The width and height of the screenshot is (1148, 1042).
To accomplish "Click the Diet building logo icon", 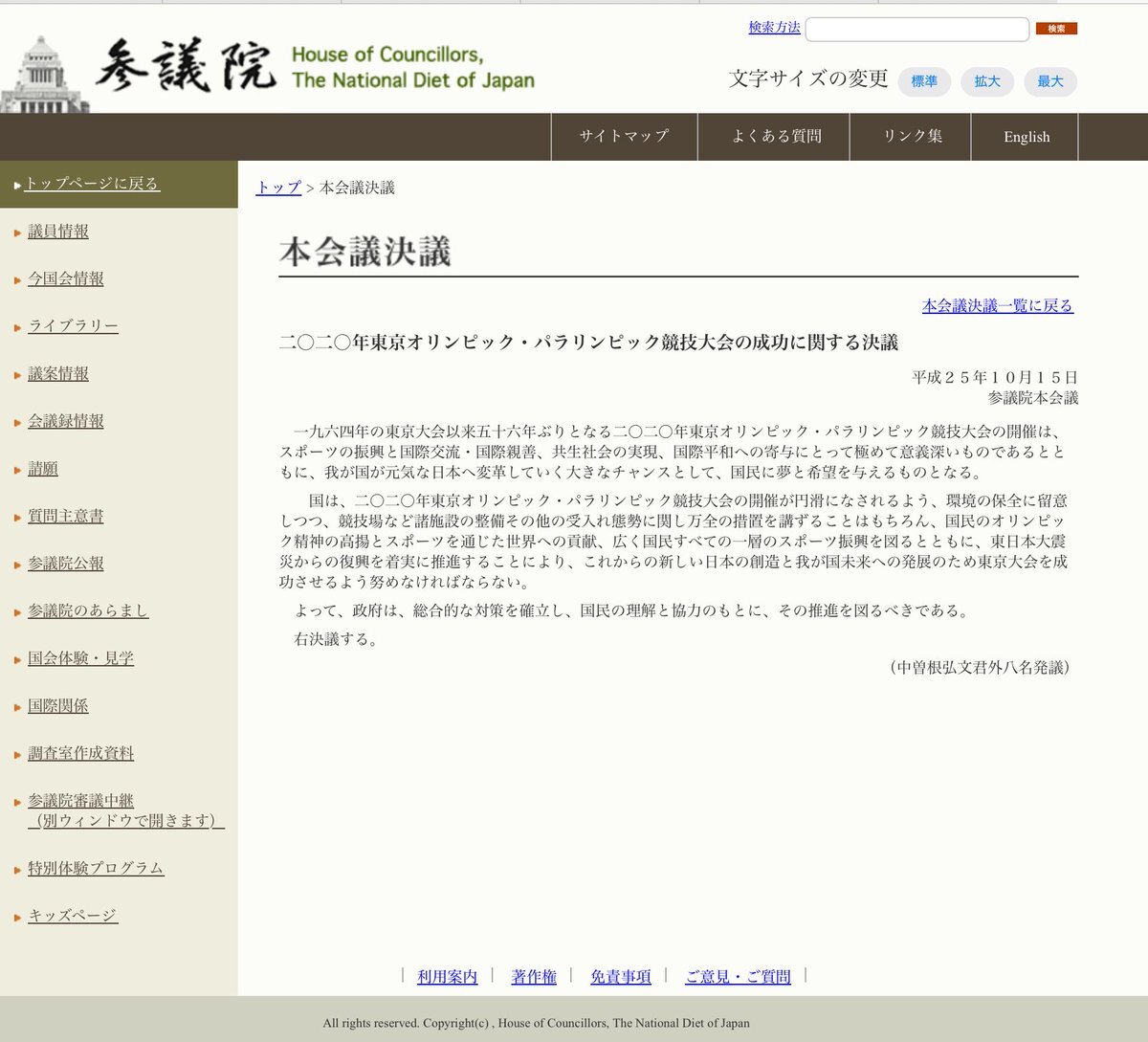I will pyautogui.click(x=43, y=75).
